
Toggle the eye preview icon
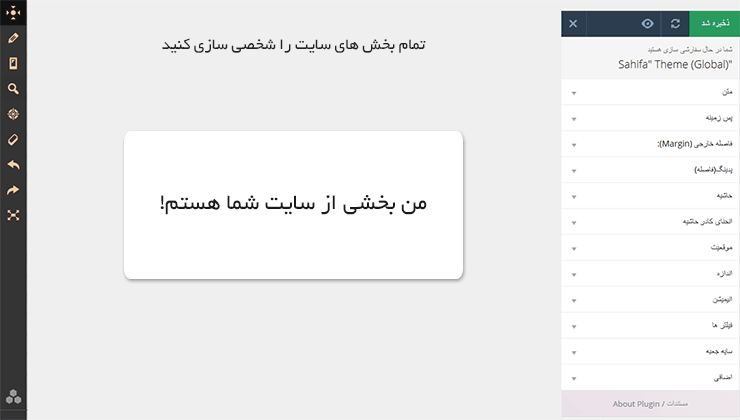648,24
